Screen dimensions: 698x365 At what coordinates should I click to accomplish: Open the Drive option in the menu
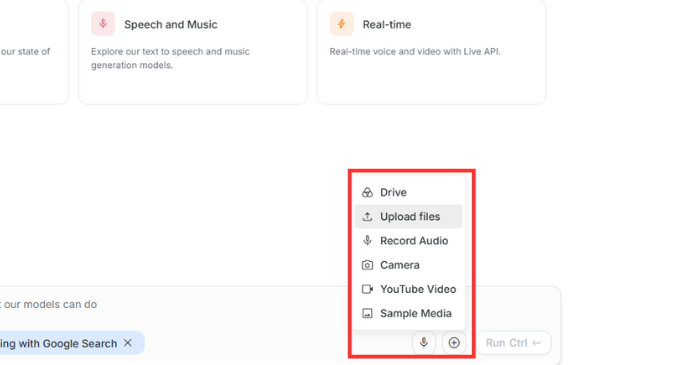(408, 192)
